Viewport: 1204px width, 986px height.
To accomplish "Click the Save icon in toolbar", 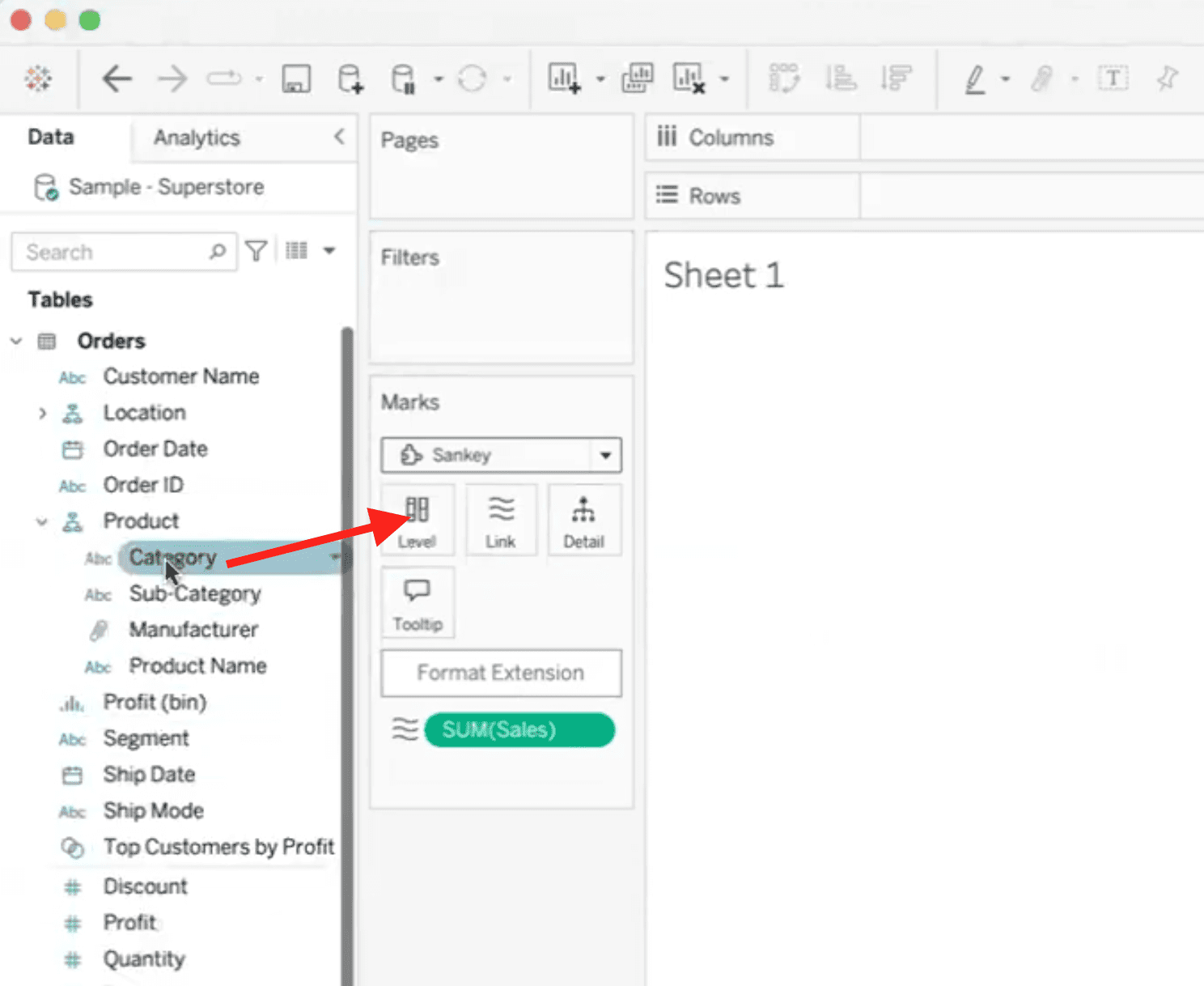I will click(x=296, y=79).
